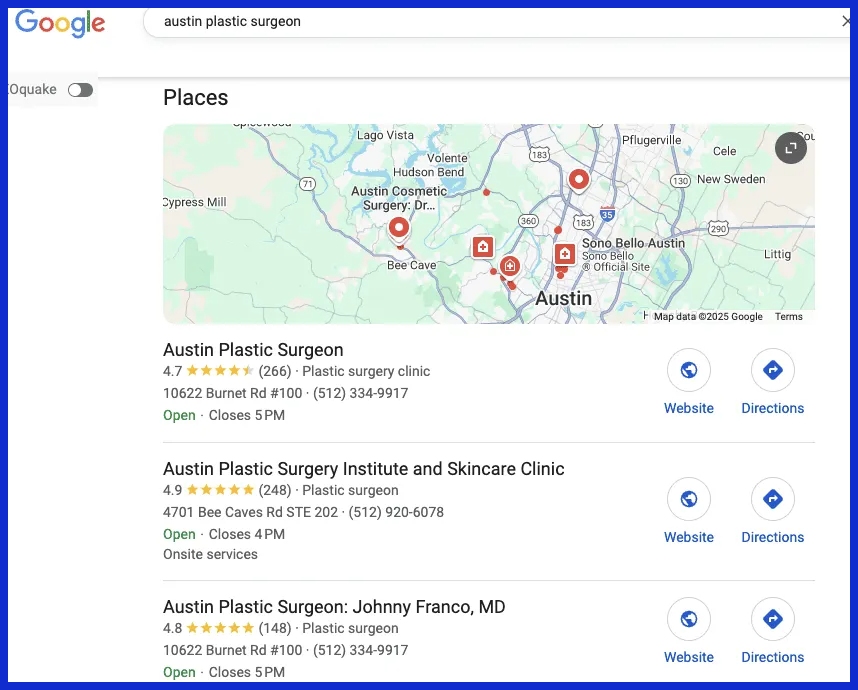Get Directions icon for Johnny Franco, MD
858x690 pixels.
coord(772,620)
